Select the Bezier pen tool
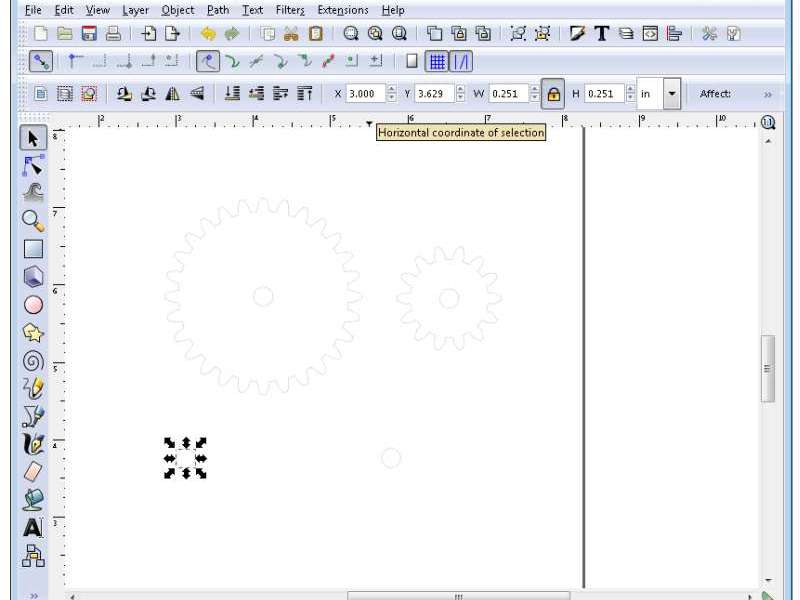Screen dimensions: 800x600 pyautogui.click(x=33, y=416)
